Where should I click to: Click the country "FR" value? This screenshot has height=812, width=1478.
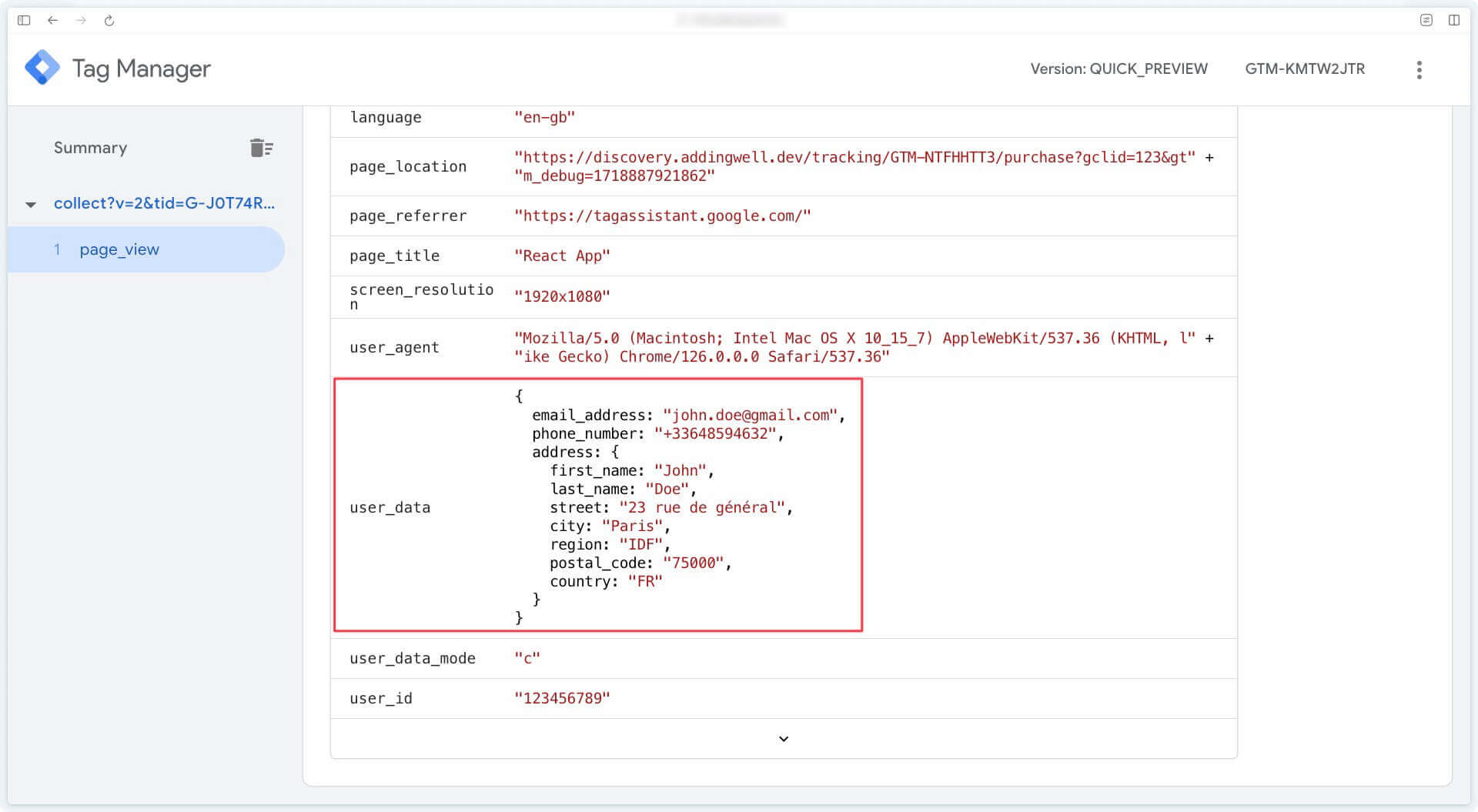(645, 581)
